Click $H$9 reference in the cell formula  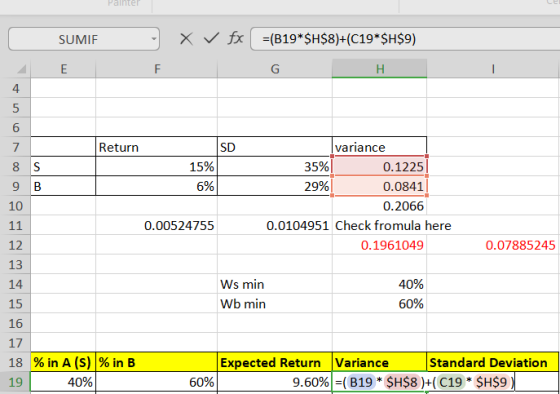[491, 382]
